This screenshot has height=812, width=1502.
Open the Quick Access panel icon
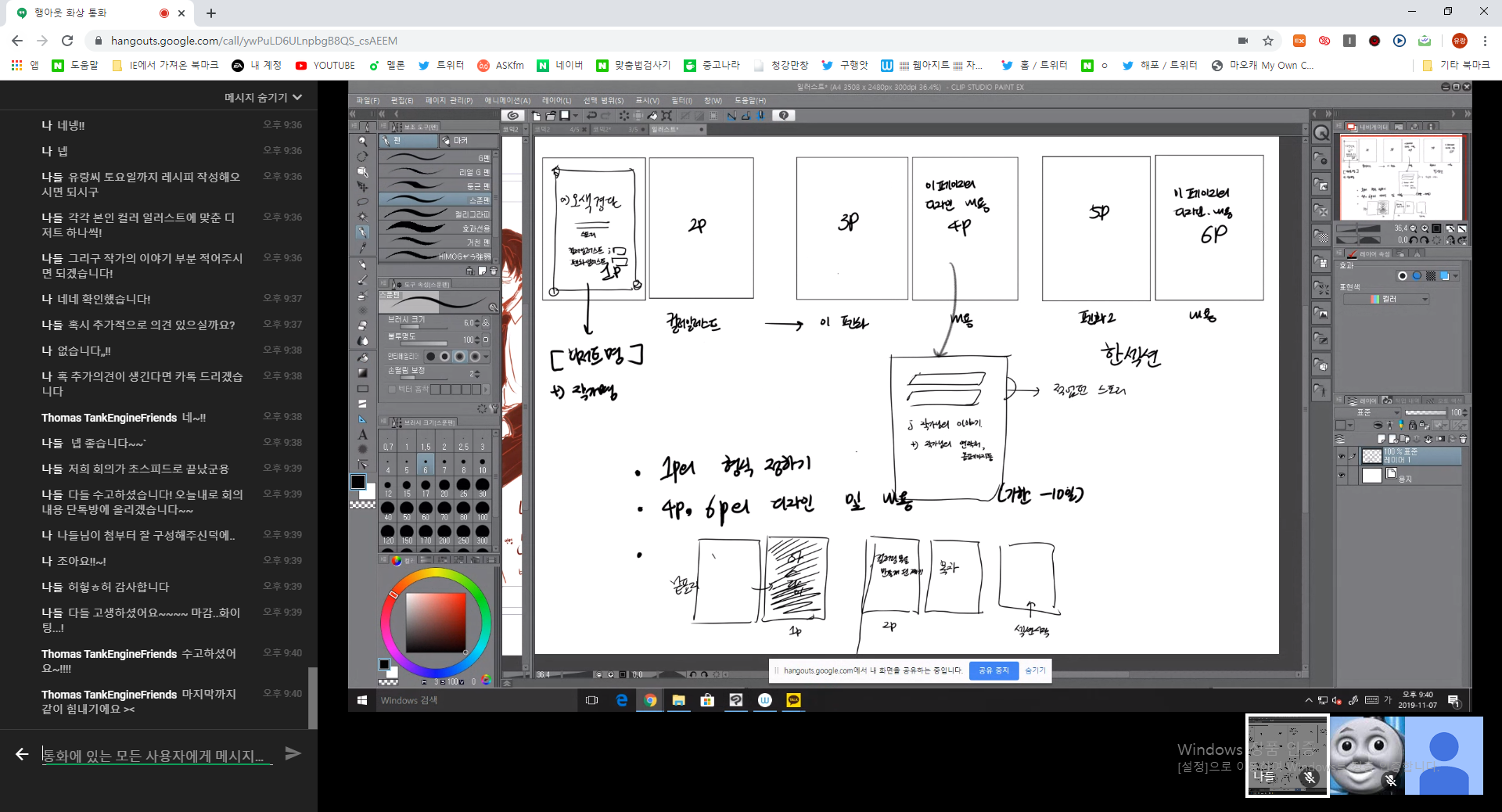click(1321, 133)
